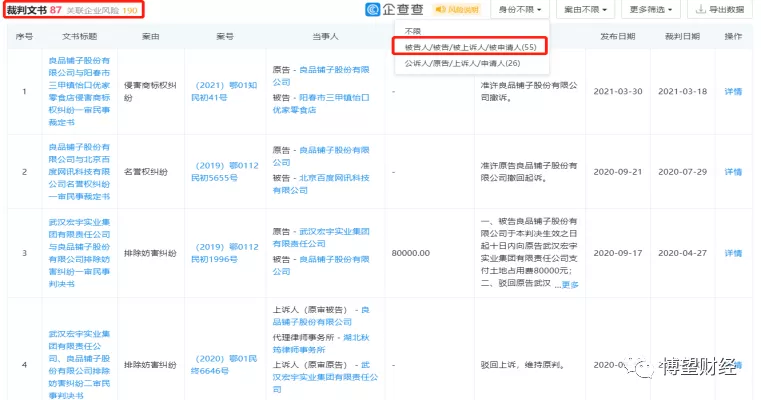761x400 pixels.
Task: Open defendant 阳春市三甲镇怡口优家零食店 link
Action: click(x=321, y=103)
